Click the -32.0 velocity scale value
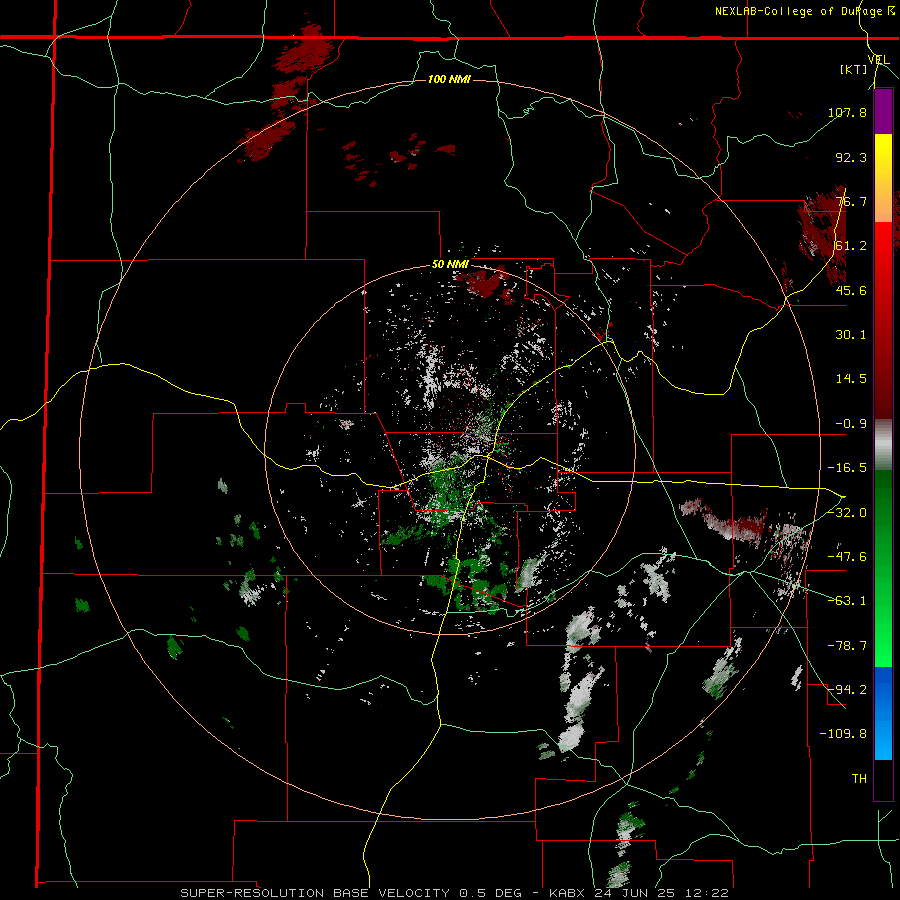 [x=847, y=512]
